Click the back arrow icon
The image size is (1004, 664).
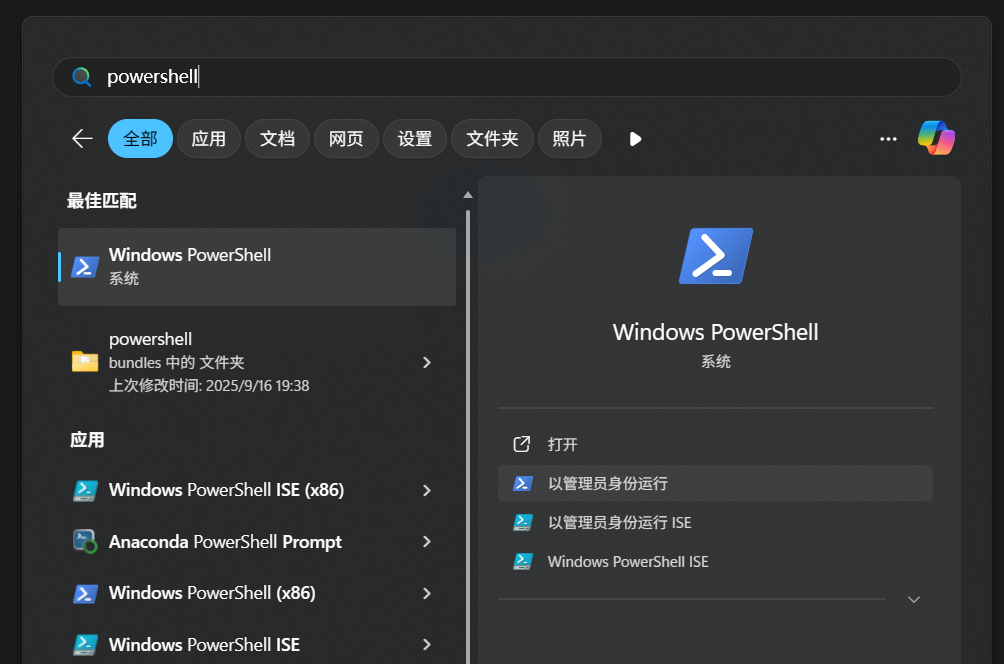[82, 139]
